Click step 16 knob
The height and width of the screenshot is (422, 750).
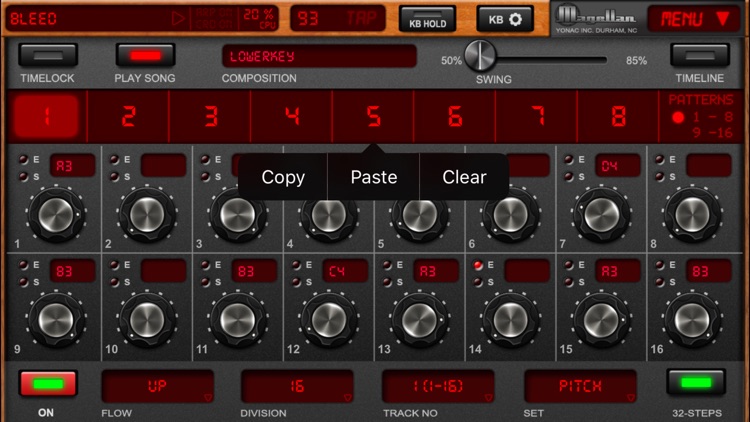(x=692, y=320)
